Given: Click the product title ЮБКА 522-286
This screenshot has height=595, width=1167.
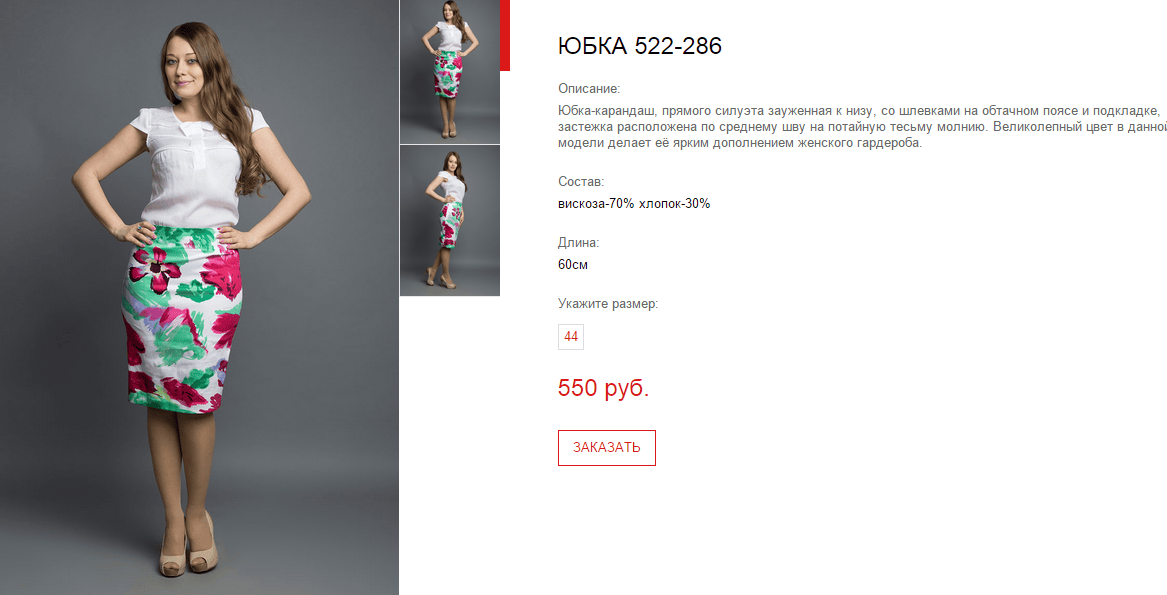Looking at the screenshot, I should click(639, 46).
